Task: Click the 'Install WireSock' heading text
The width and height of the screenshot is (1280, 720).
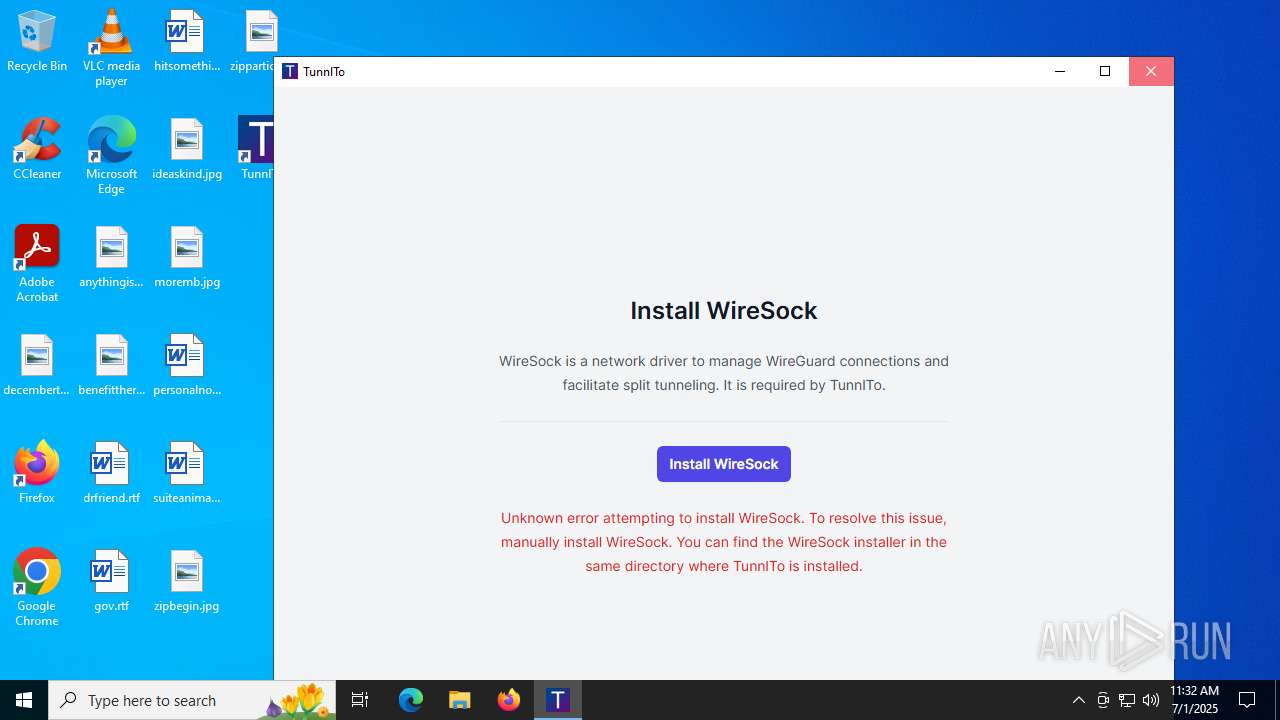Action: [724, 311]
